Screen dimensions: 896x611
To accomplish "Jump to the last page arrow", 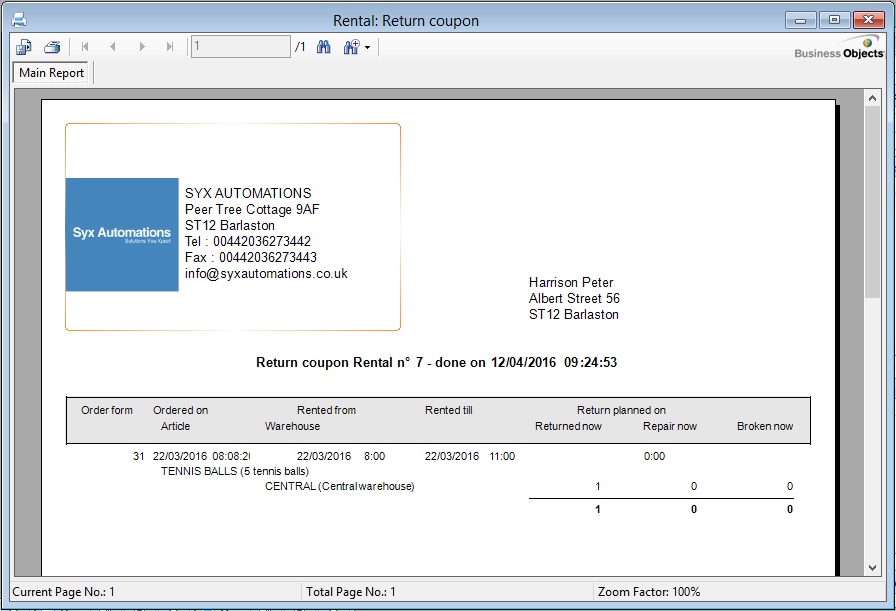I will [170, 47].
